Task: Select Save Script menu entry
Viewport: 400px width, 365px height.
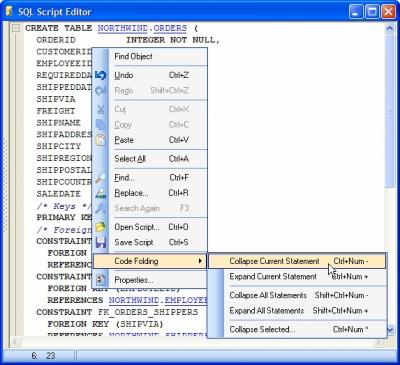Action: point(150,243)
